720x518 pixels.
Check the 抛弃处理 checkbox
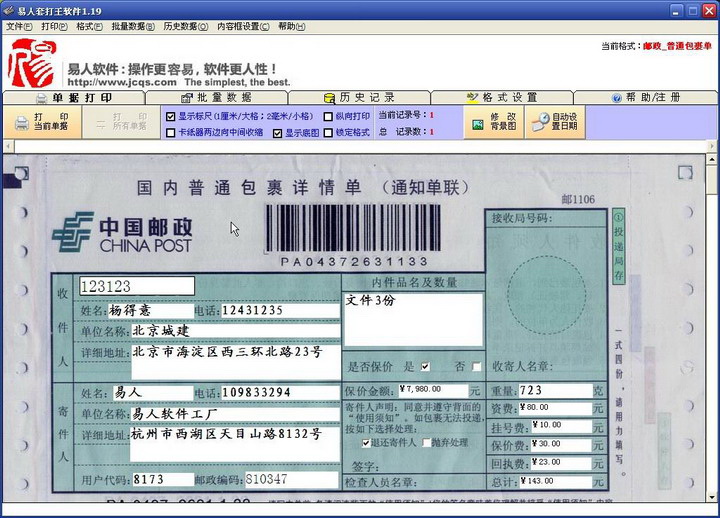click(427, 443)
